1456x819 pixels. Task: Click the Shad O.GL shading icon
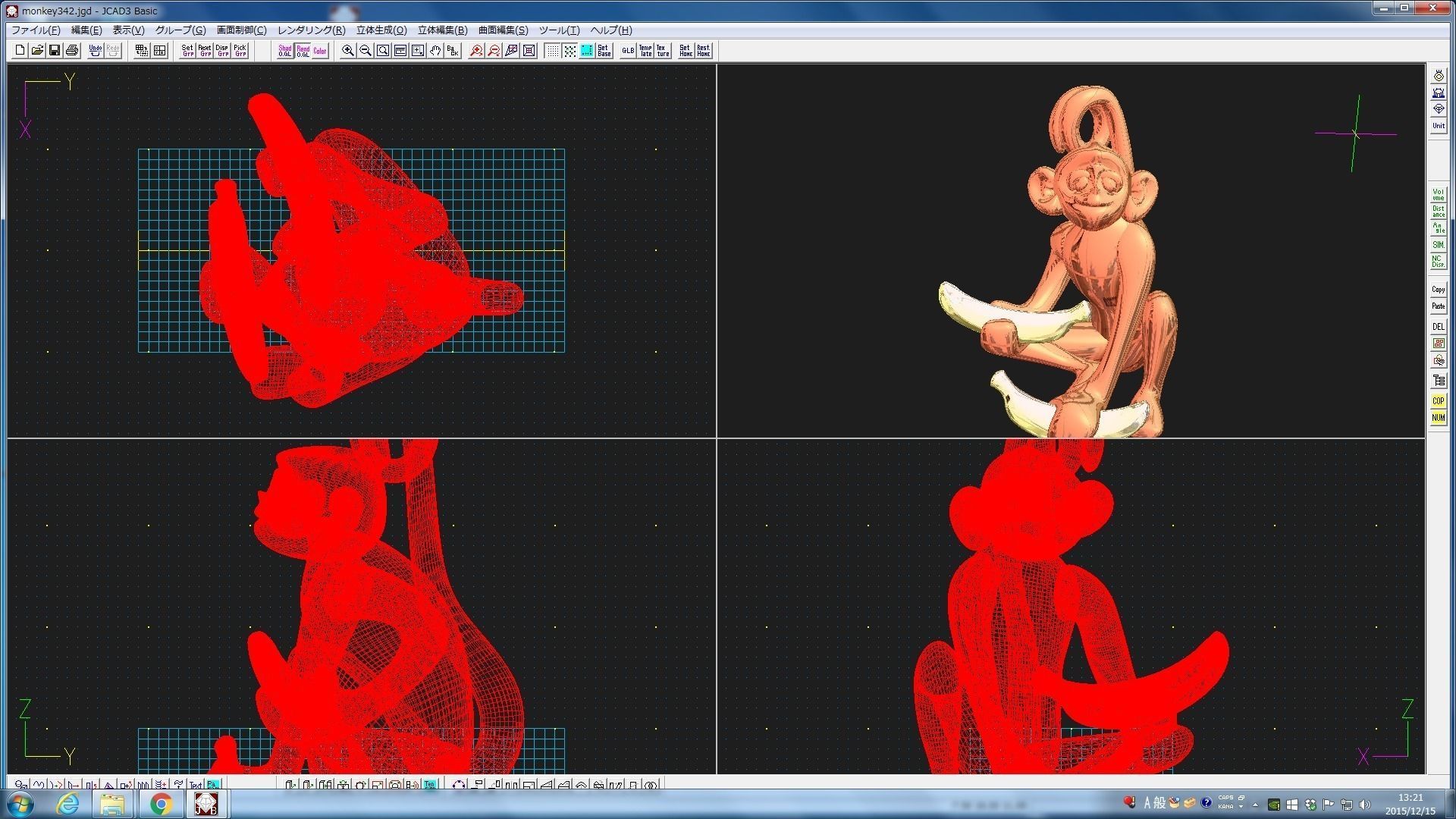(284, 51)
